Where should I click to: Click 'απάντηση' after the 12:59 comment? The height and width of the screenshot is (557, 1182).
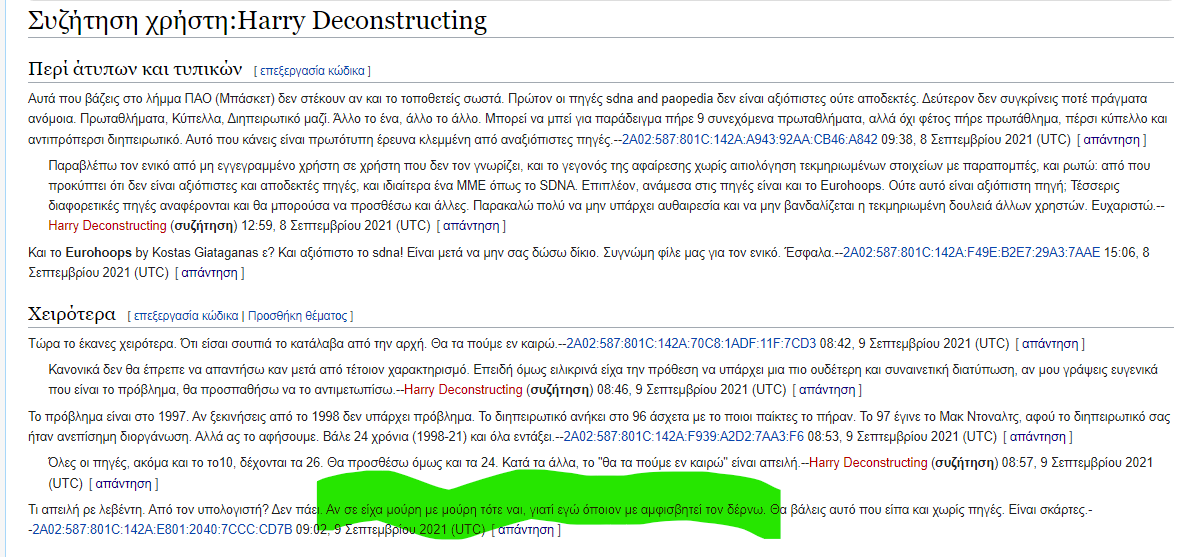pyautogui.click(x=471, y=225)
